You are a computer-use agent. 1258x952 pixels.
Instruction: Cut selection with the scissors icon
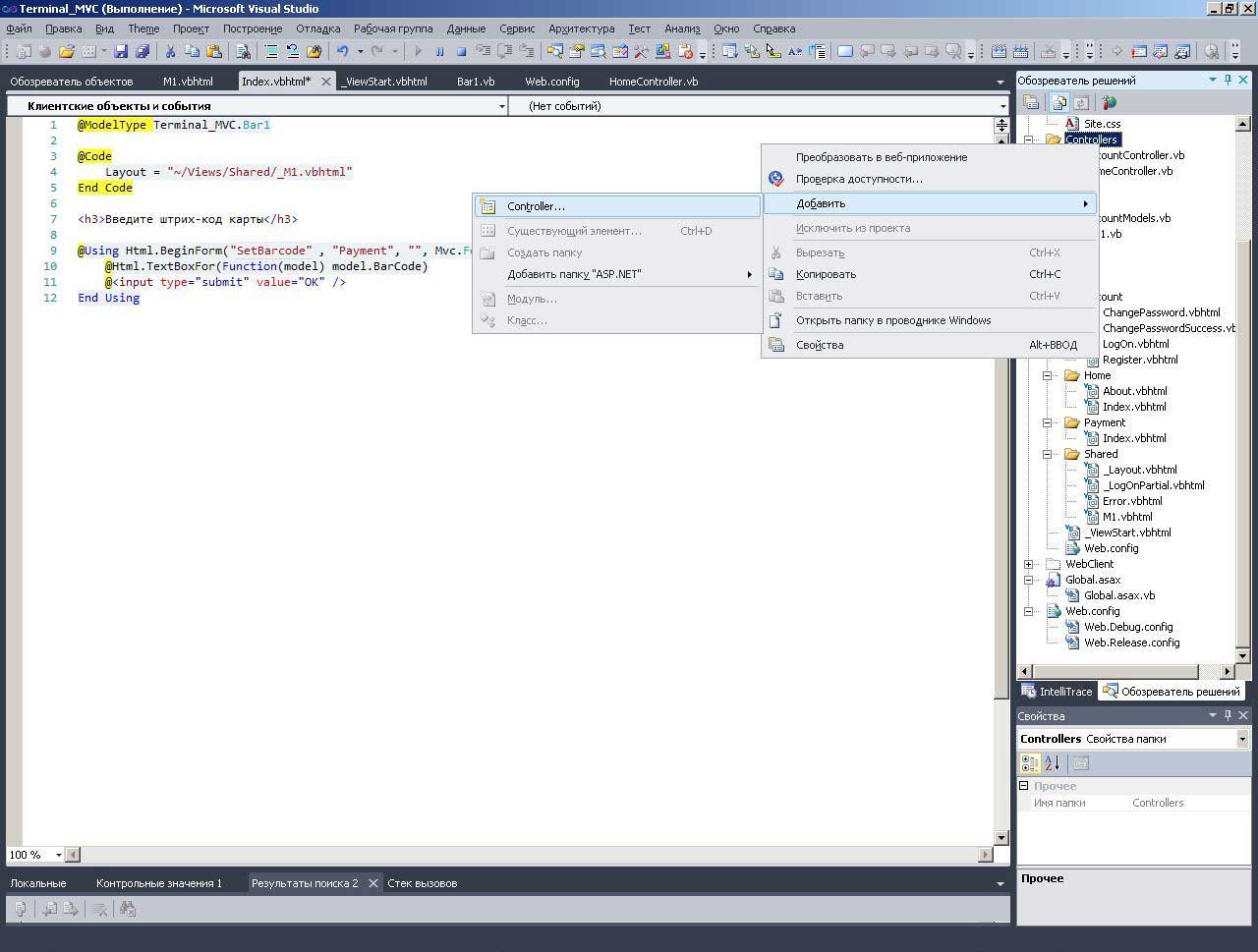pyautogui.click(x=170, y=51)
